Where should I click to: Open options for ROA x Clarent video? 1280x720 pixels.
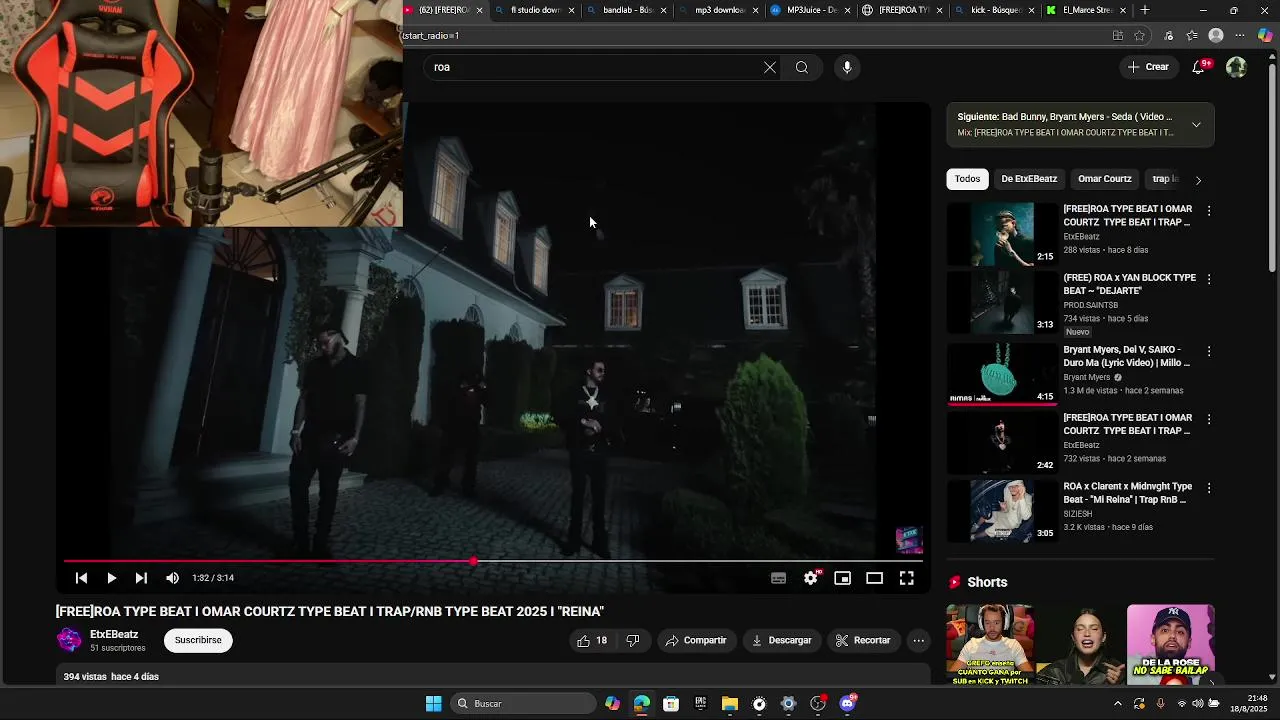point(1209,488)
